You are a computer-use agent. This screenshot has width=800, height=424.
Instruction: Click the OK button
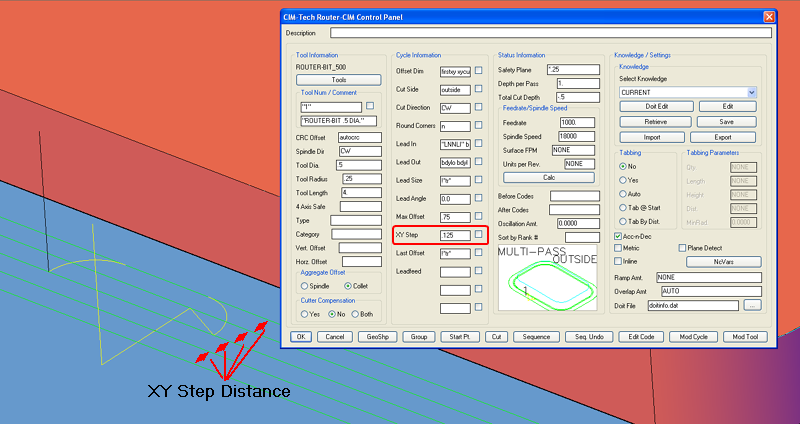point(301,337)
